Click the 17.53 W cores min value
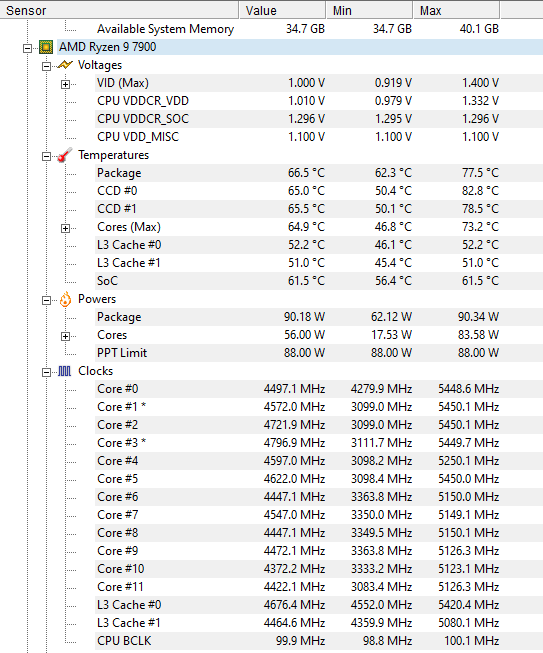543x653 pixels. point(391,335)
